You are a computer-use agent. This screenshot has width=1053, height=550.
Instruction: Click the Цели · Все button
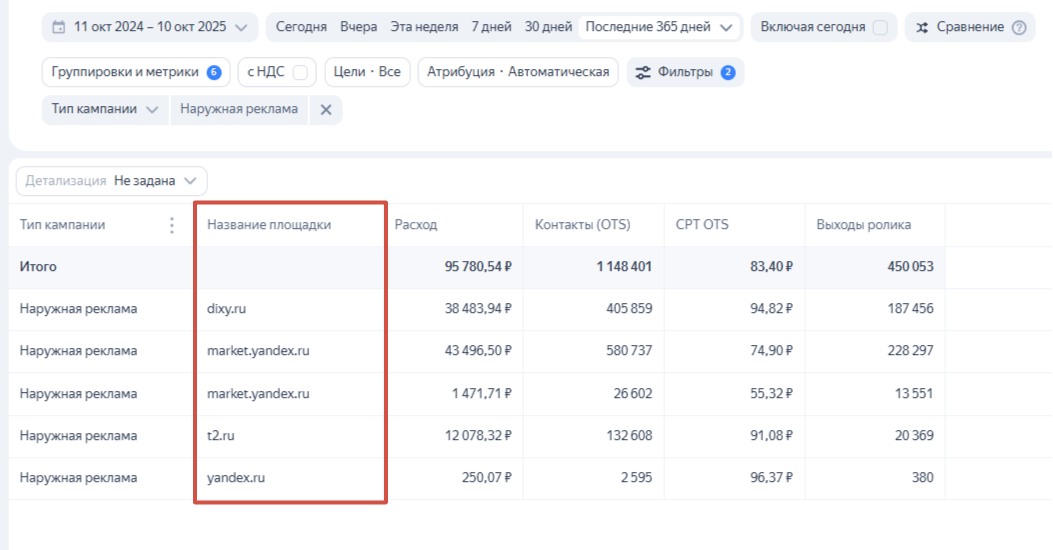pos(366,72)
